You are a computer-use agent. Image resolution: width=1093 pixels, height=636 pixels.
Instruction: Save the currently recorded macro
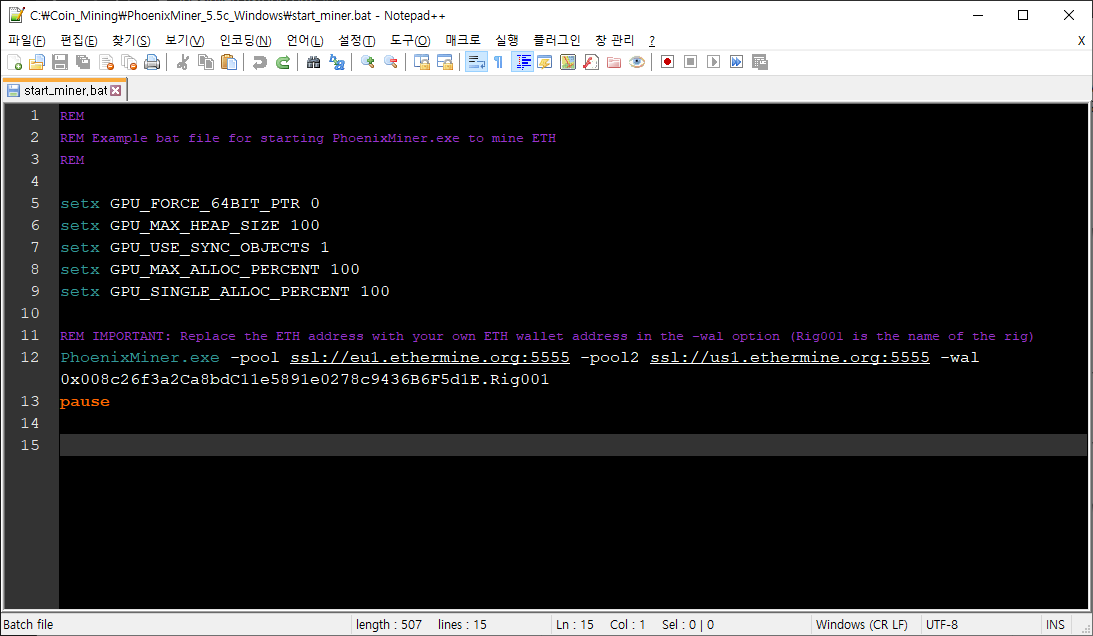click(760, 63)
